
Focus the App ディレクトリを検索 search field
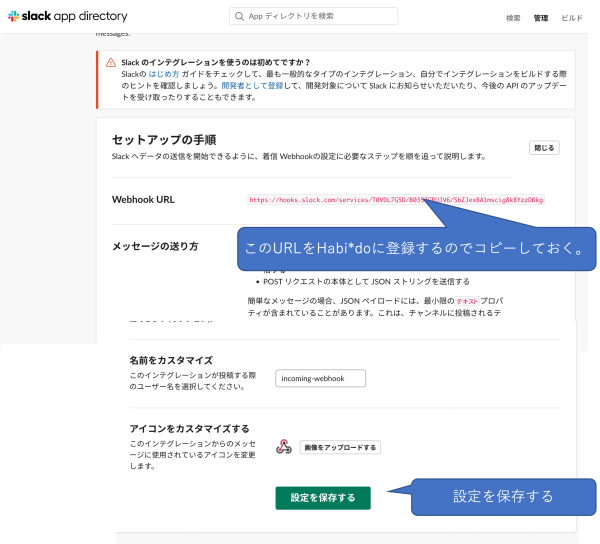point(313,16)
